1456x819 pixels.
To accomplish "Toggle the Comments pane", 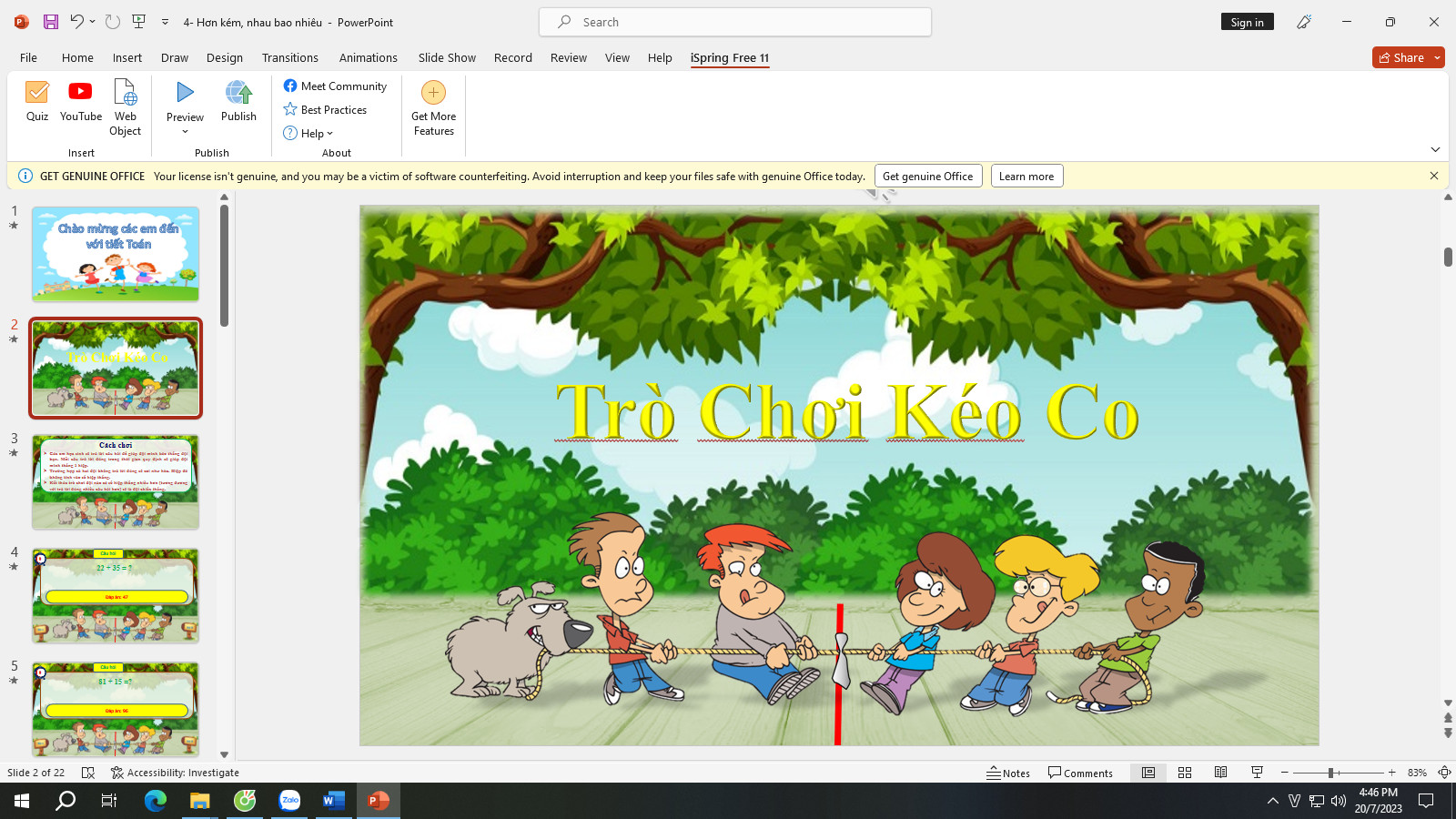I will tap(1080, 773).
